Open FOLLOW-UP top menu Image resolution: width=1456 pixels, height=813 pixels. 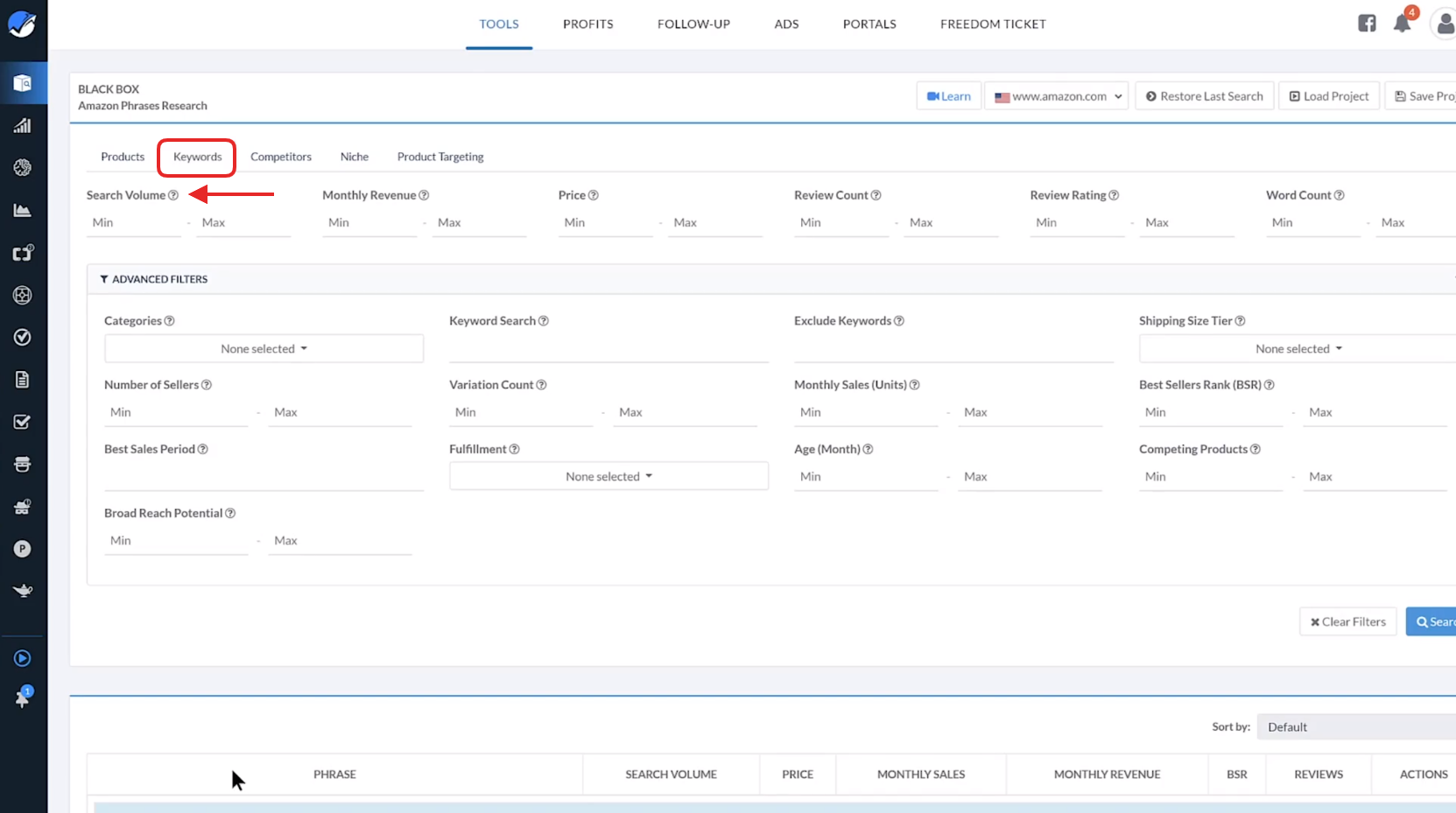693,25
